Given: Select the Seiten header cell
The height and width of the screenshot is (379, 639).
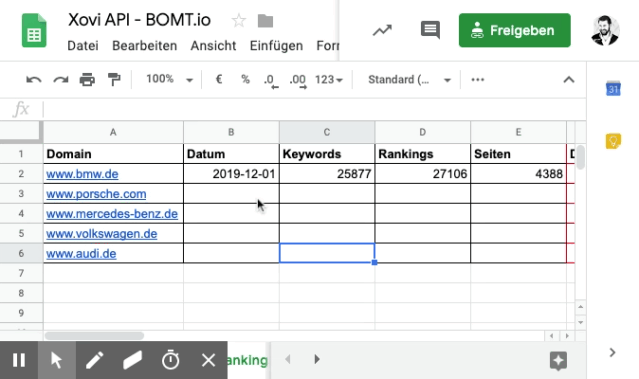Looking at the screenshot, I should click(518, 154).
